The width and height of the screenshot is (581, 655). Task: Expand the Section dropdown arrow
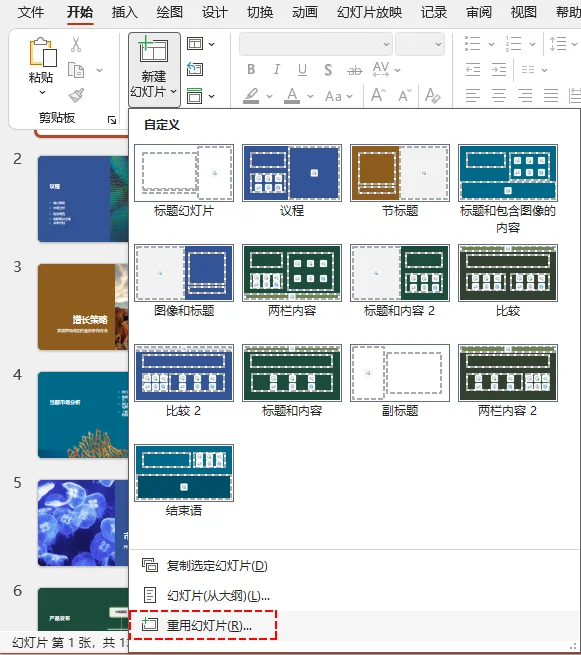coord(212,96)
